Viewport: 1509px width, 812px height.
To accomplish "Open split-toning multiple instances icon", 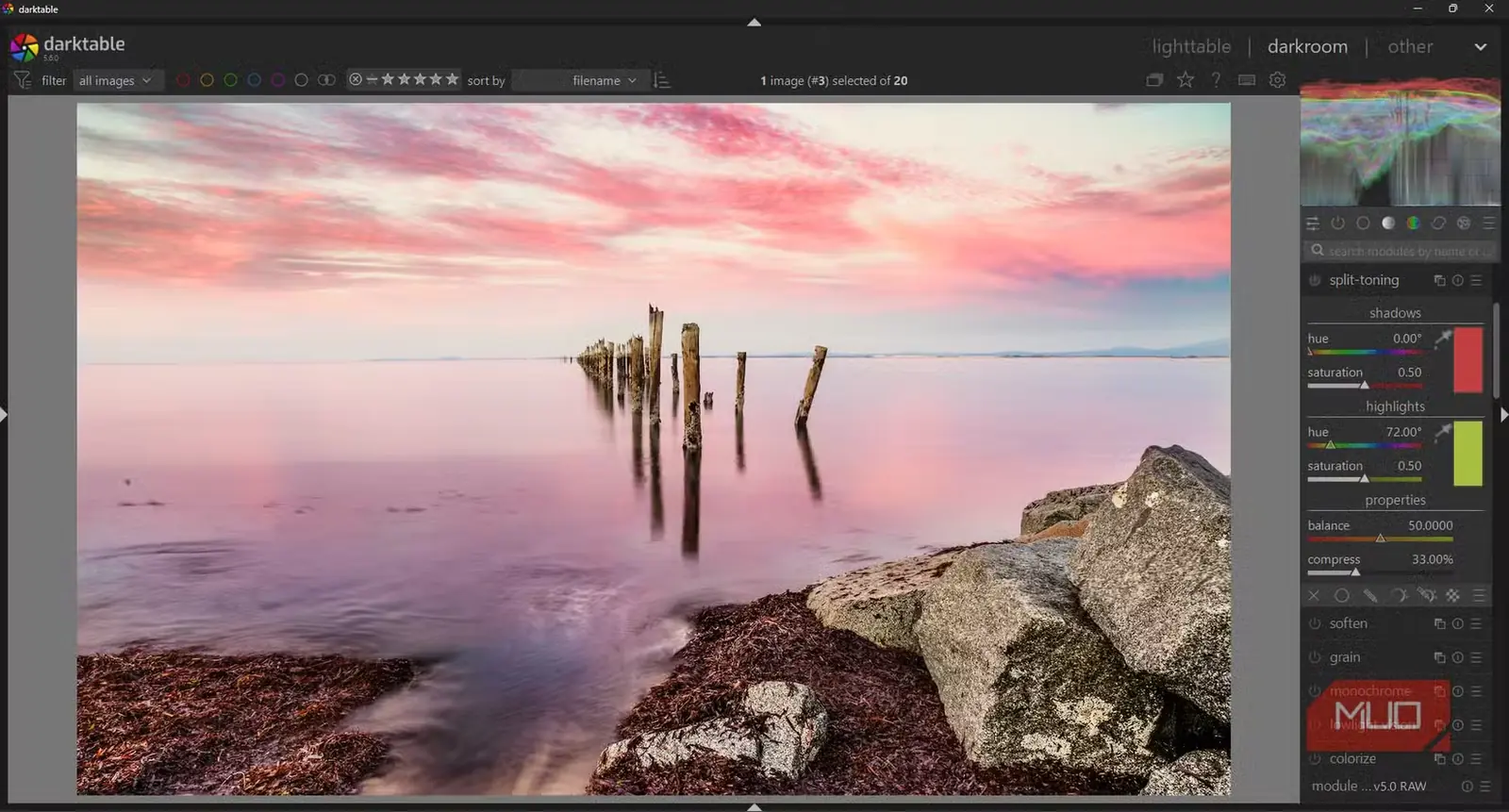I will [x=1439, y=280].
